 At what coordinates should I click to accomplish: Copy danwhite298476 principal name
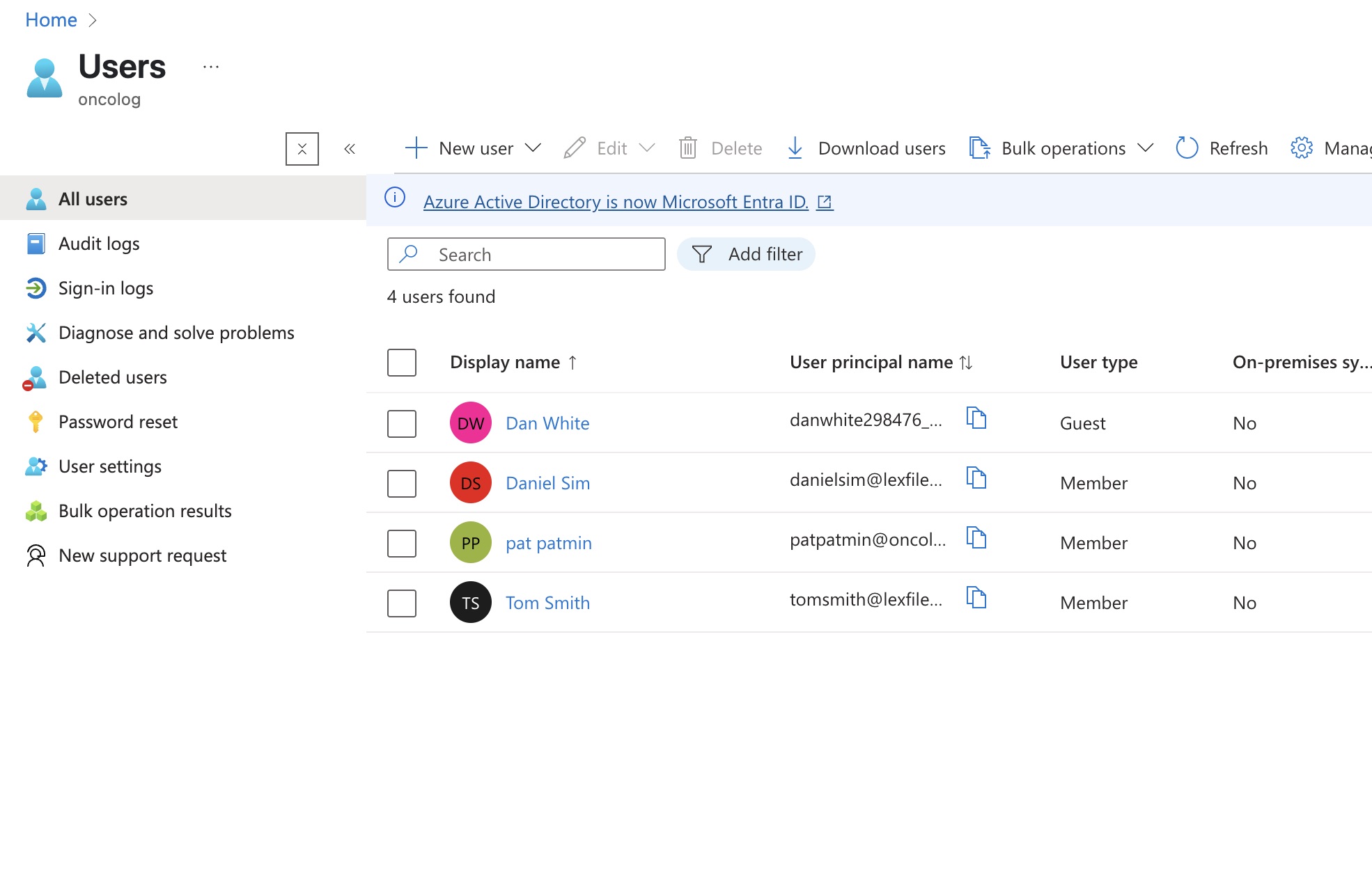tap(976, 418)
